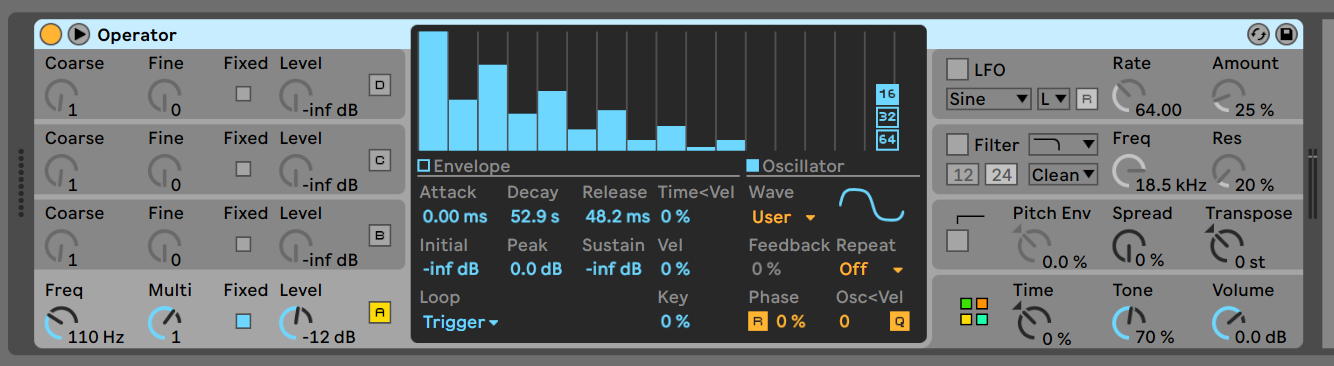This screenshot has width=1334, height=366.
Task: Click the phase retrigger R button
Action: [x=757, y=321]
